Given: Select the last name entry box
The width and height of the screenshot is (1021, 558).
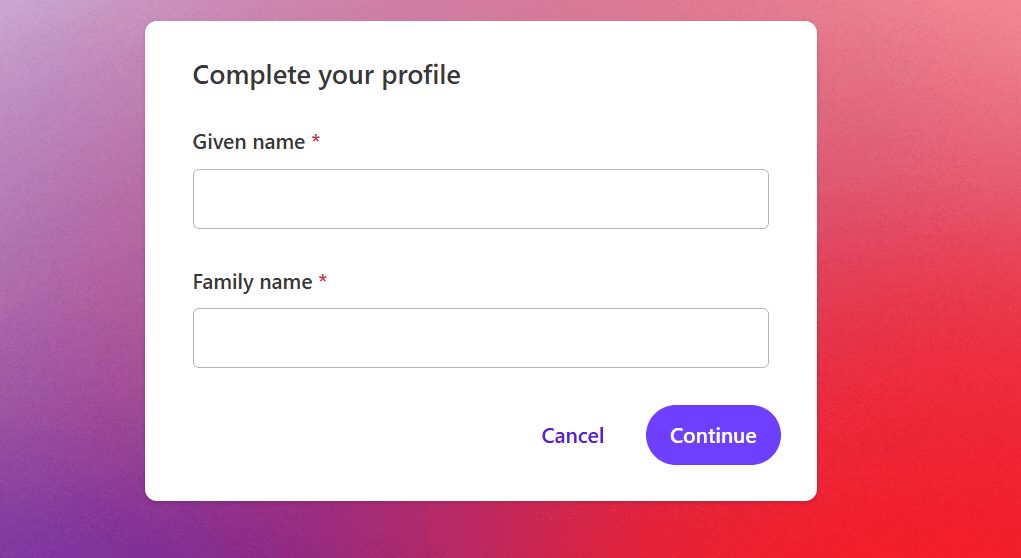Looking at the screenshot, I should coord(480,338).
